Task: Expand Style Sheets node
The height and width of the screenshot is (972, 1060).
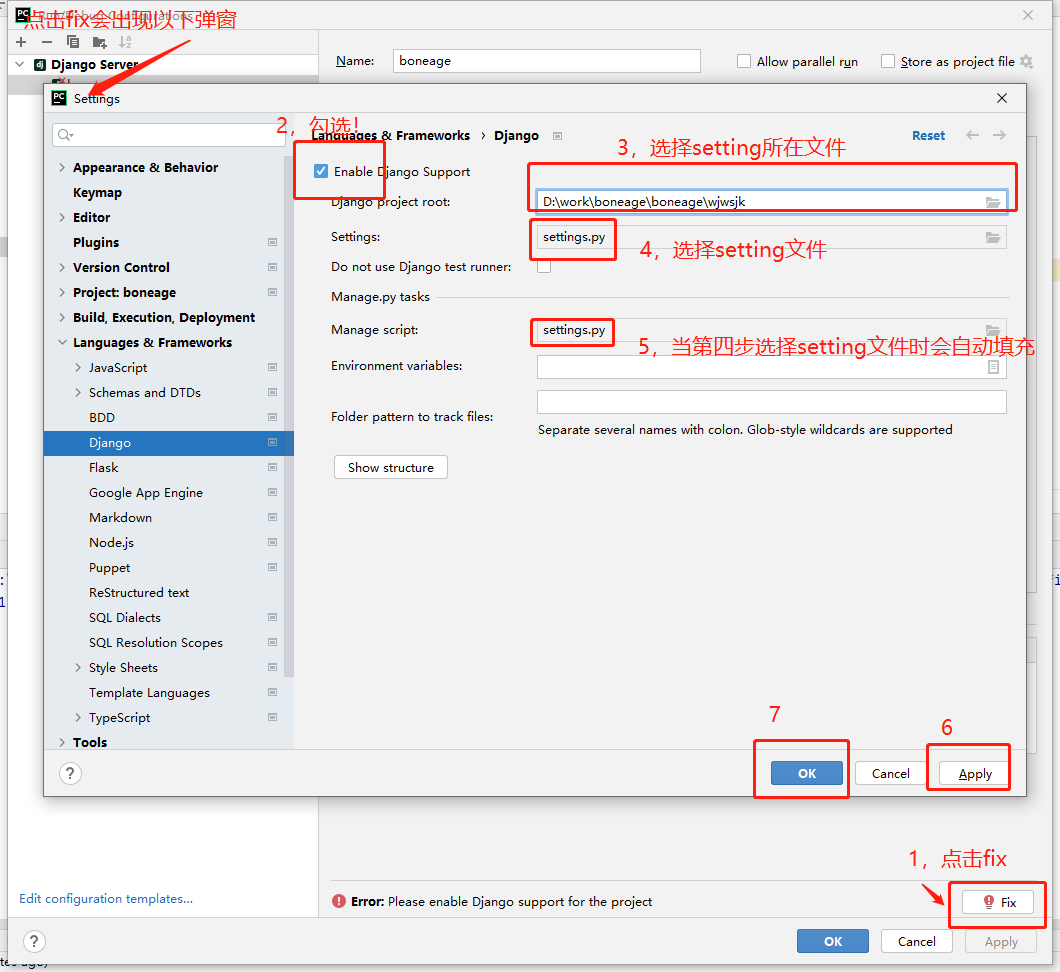Action: (x=78, y=667)
